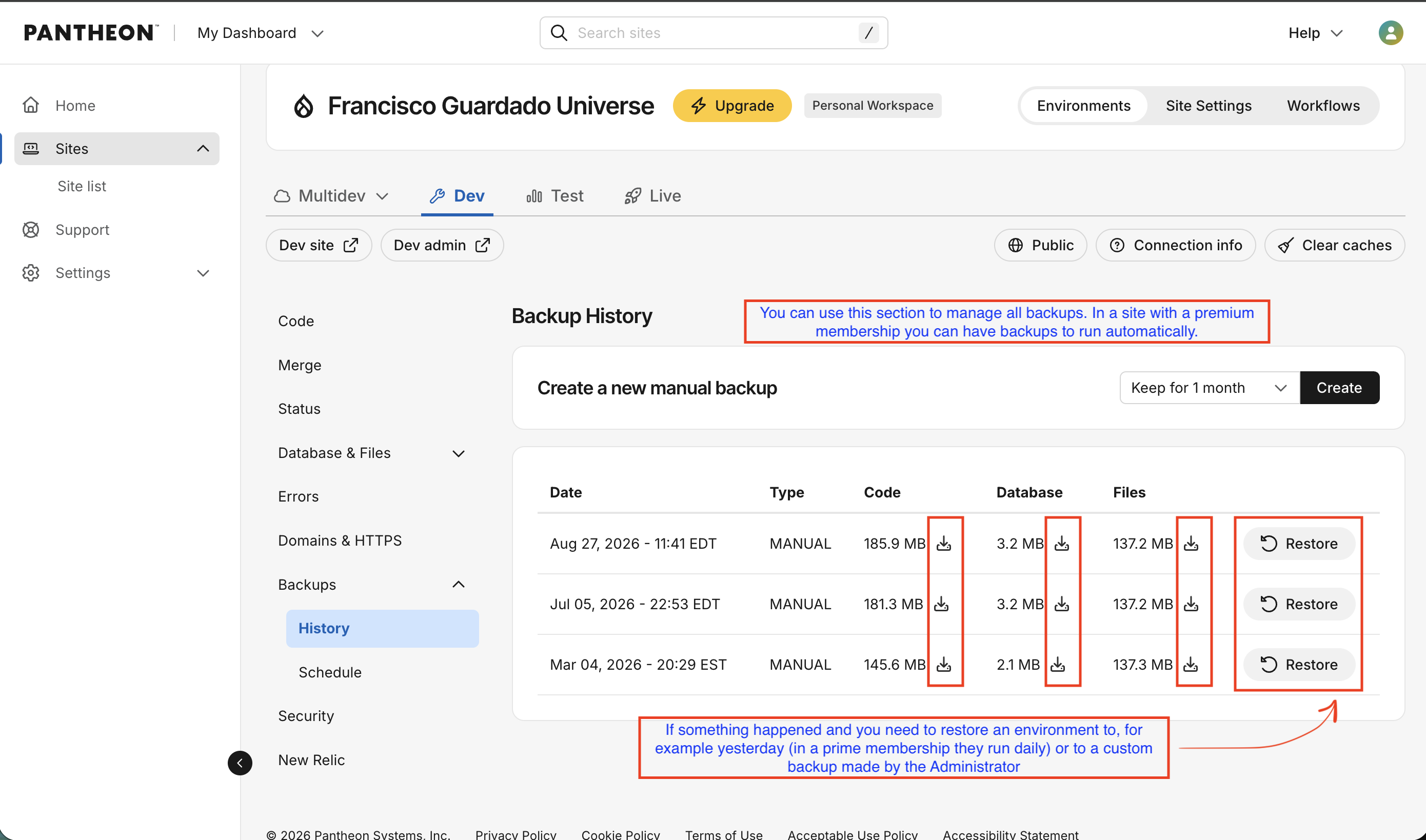1426x840 pixels.
Task: Download code backup from Aug 27, 2026
Action: pyautogui.click(x=944, y=544)
